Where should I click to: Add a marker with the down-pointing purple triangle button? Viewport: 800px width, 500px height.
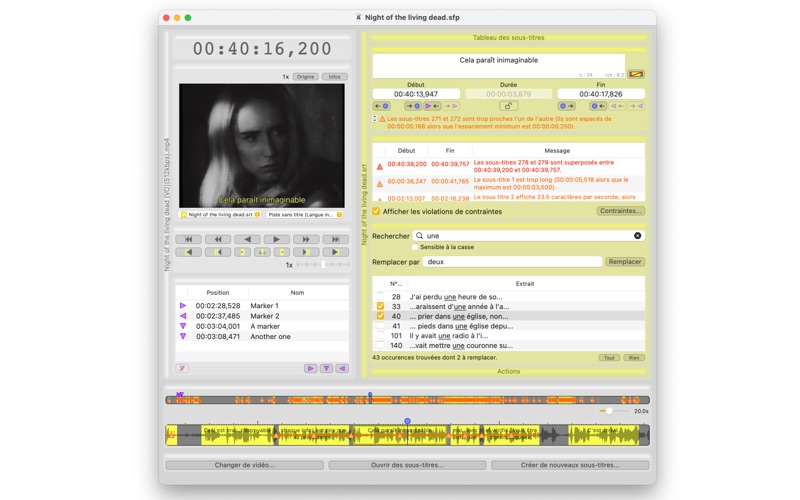click(327, 368)
